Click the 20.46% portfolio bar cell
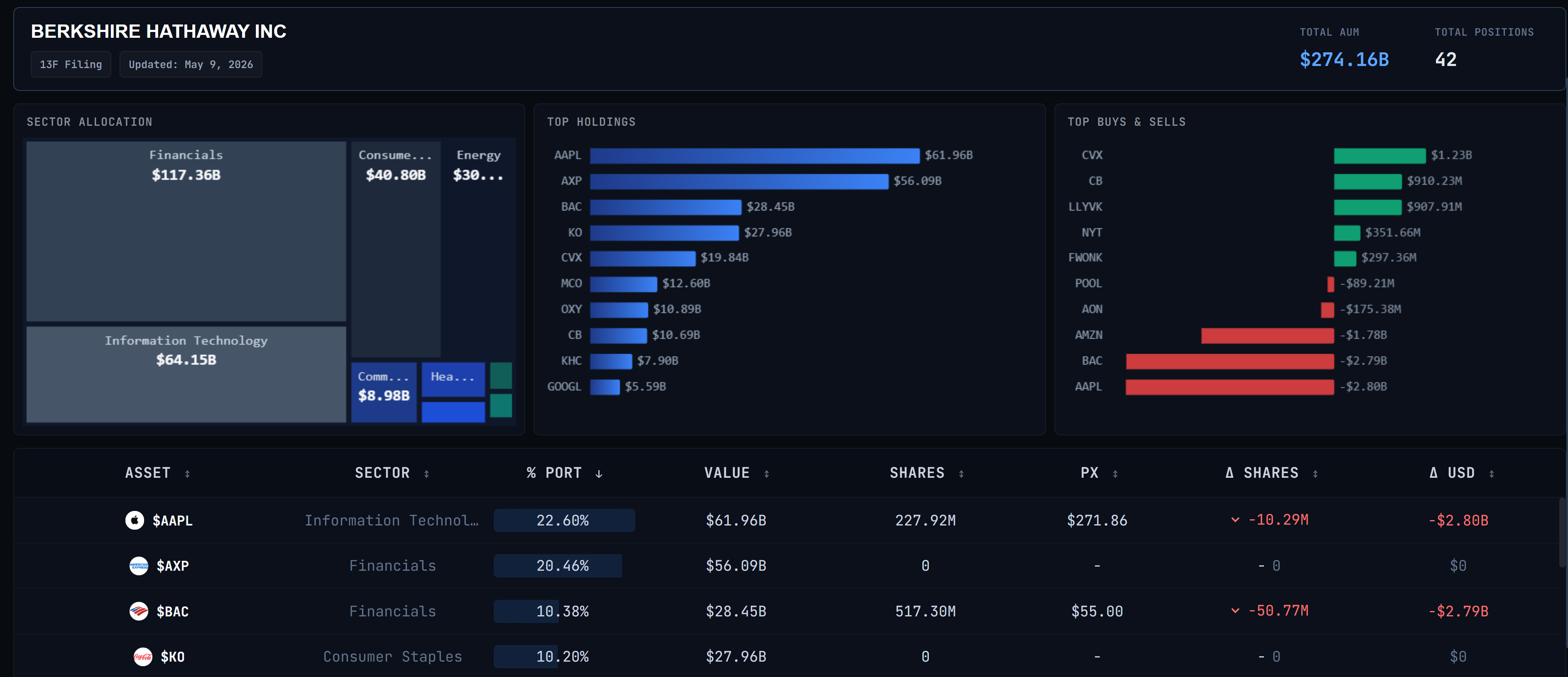Screen dimensions: 1568x677 [x=564, y=566]
